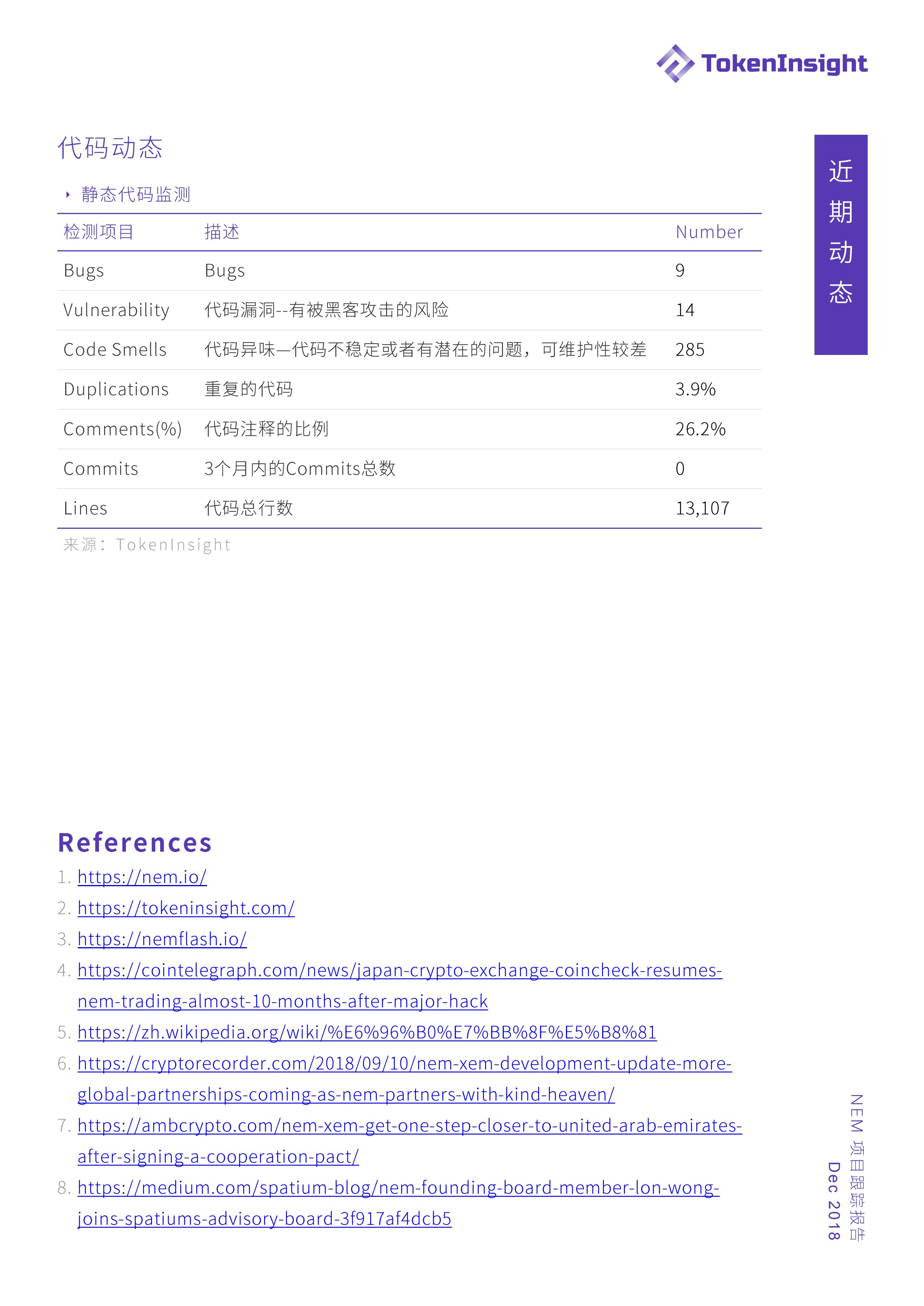Open the ambcrypto United Arab Emirates link
The height and width of the screenshot is (1306, 924).
pos(410,1141)
